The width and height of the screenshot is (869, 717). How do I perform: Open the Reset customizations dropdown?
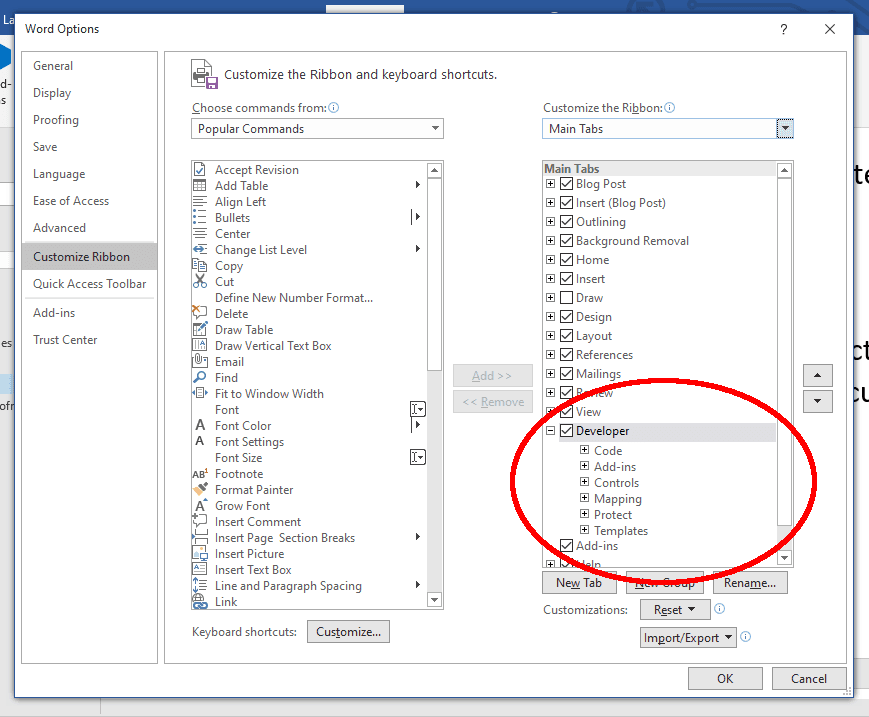(675, 610)
